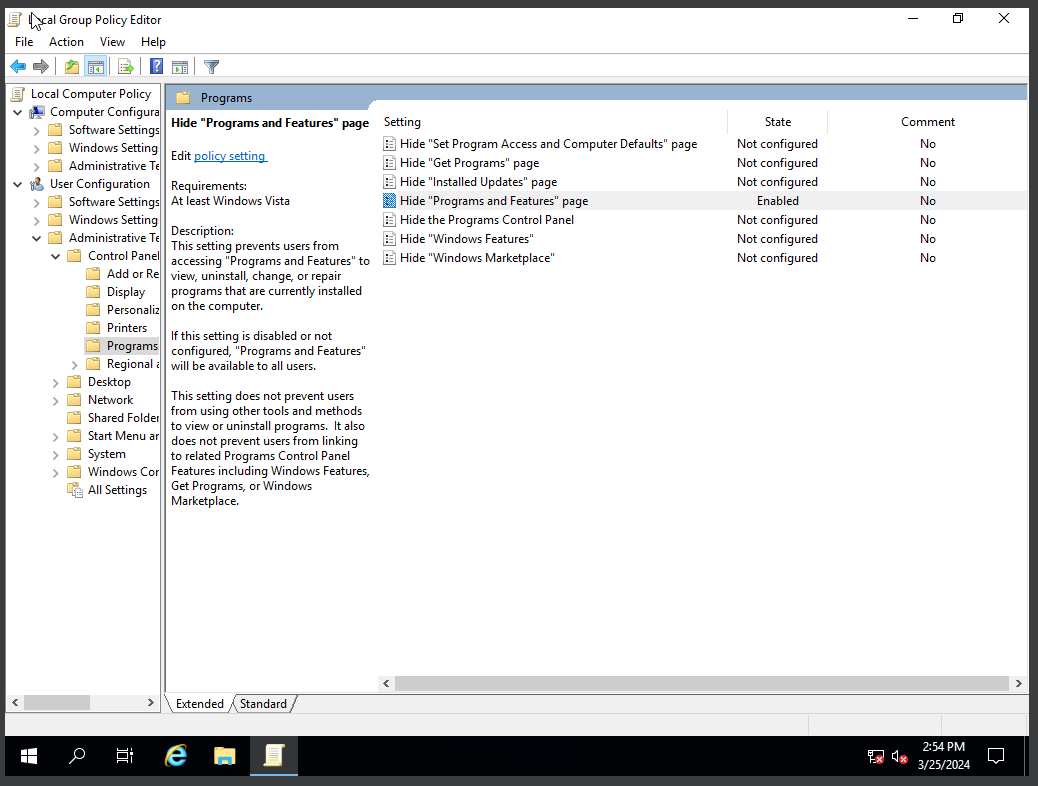The height and width of the screenshot is (786, 1038).
Task: Expand the Regional tree node
Action: tap(75, 365)
